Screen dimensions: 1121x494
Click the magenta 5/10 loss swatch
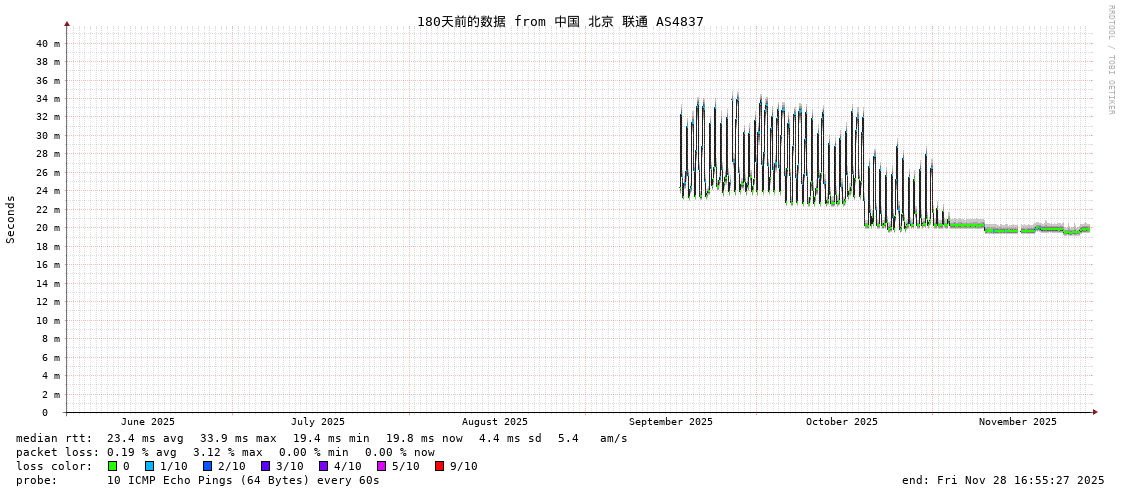point(381,466)
